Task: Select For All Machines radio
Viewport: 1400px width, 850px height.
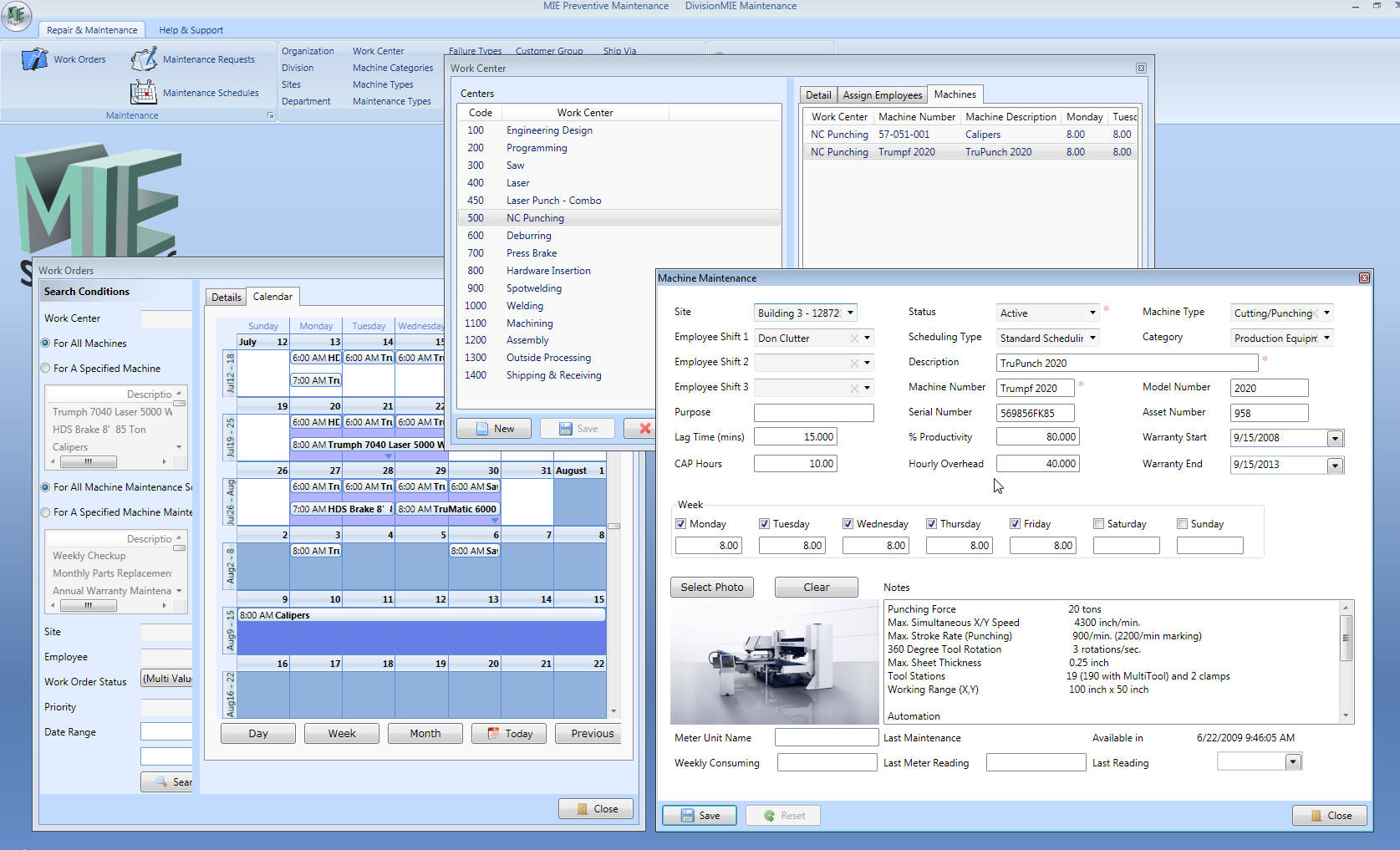Action: click(x=46, y=344)
